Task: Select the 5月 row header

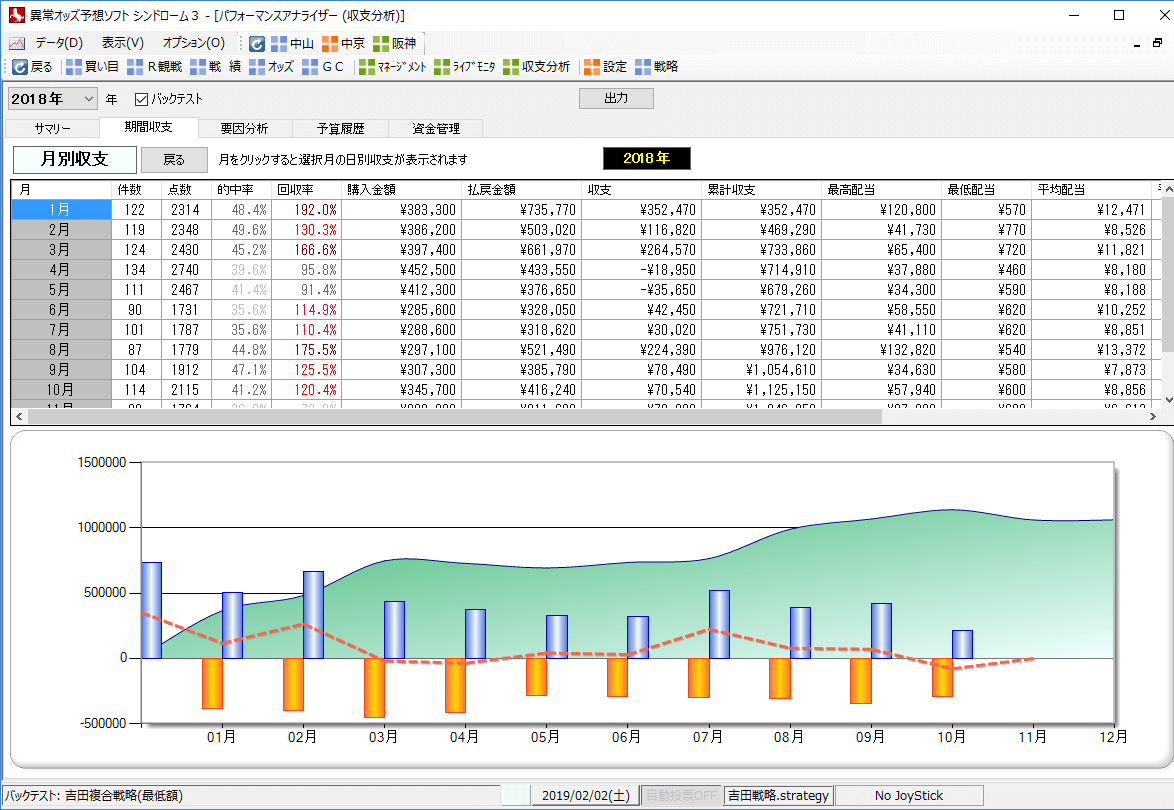Action: click(x=61, y=290)
